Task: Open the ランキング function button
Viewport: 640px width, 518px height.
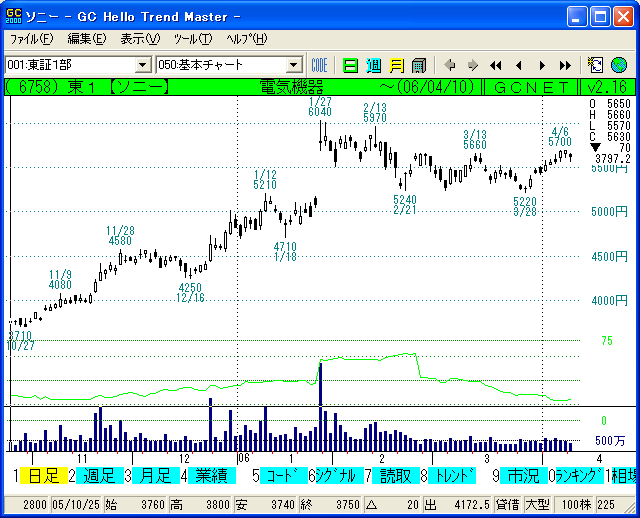Action: coord(580,476)
